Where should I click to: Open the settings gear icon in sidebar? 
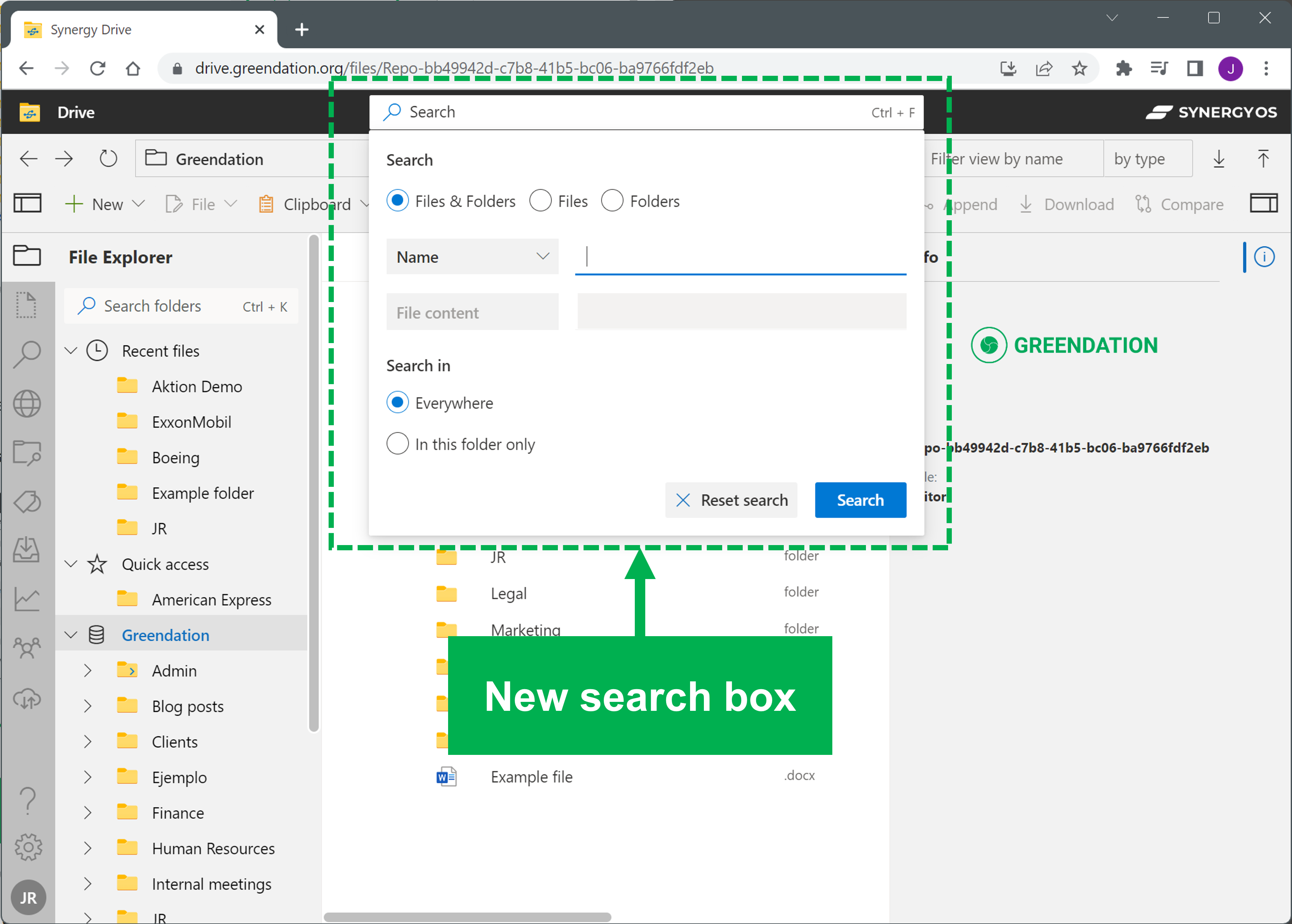click(28, 847)
